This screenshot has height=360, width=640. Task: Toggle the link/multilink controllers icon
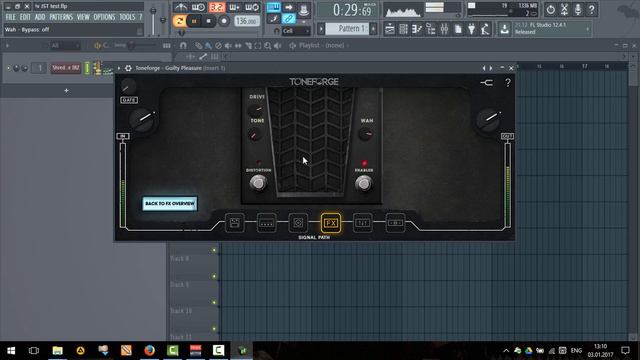click(289, 18)
